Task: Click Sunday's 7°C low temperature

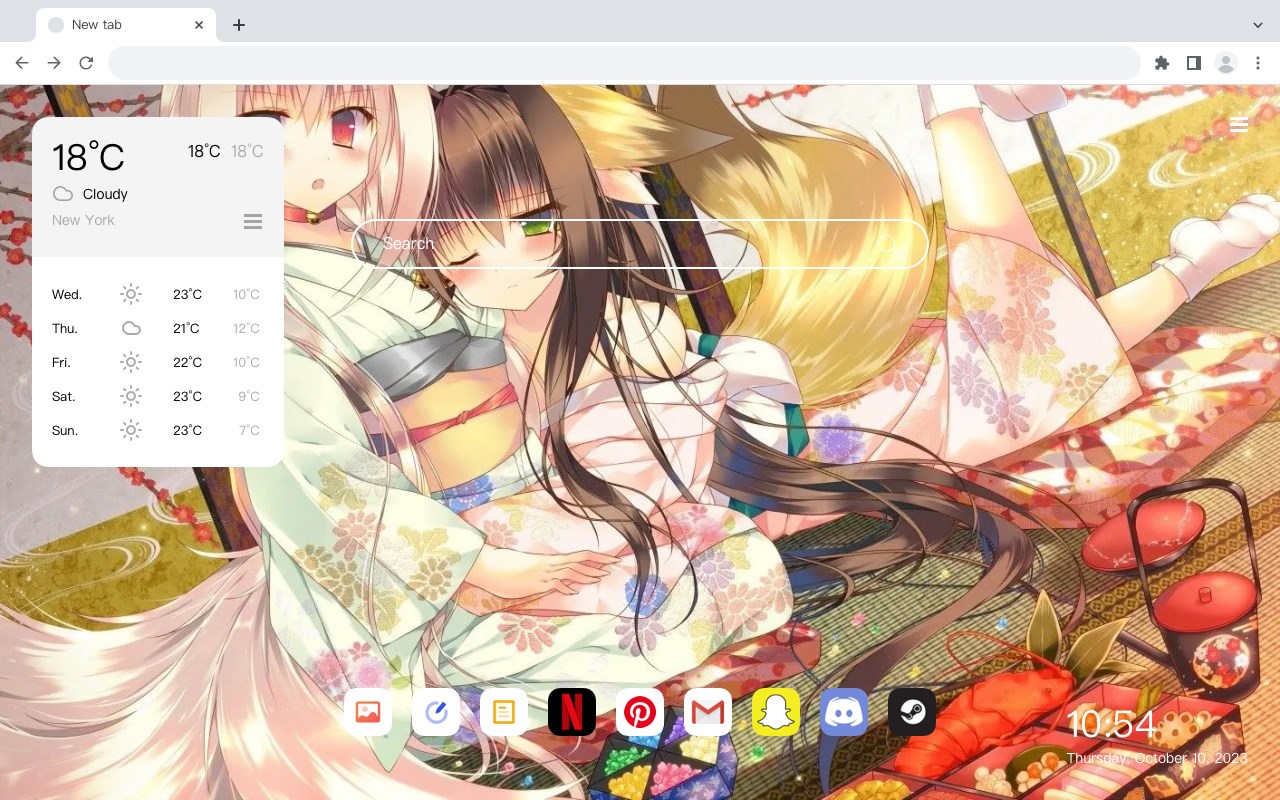Action: tap(249, 431)
